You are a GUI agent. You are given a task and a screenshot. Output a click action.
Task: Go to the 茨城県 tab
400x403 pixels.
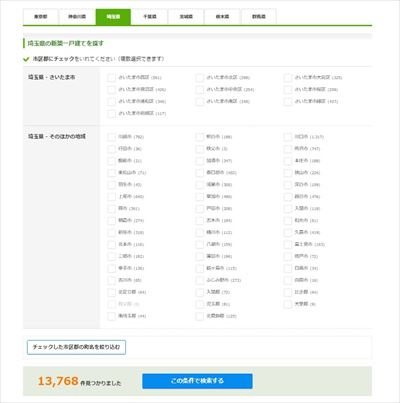(186, 17)
